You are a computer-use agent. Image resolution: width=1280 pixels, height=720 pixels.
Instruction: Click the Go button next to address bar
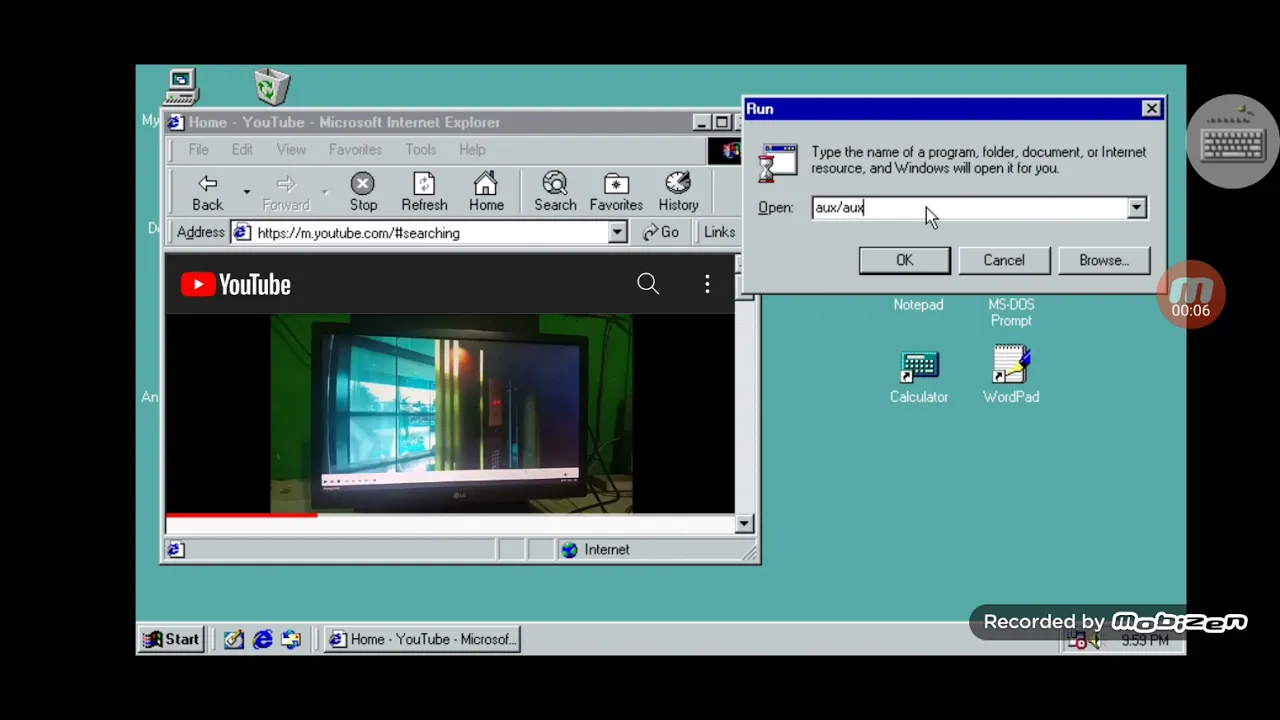(661, 233)
